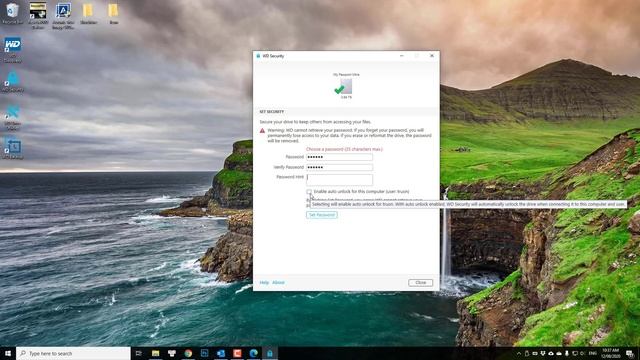Click the Set Password button
Screen dimensions: 640x360
point(322,215)
